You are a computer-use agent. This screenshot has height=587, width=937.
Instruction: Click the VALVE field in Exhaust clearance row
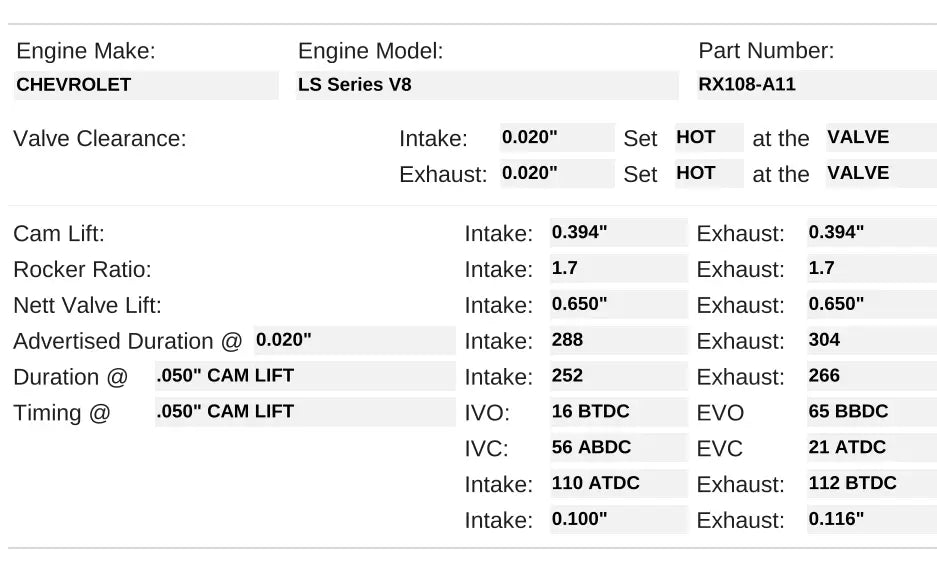pos(880,173)
